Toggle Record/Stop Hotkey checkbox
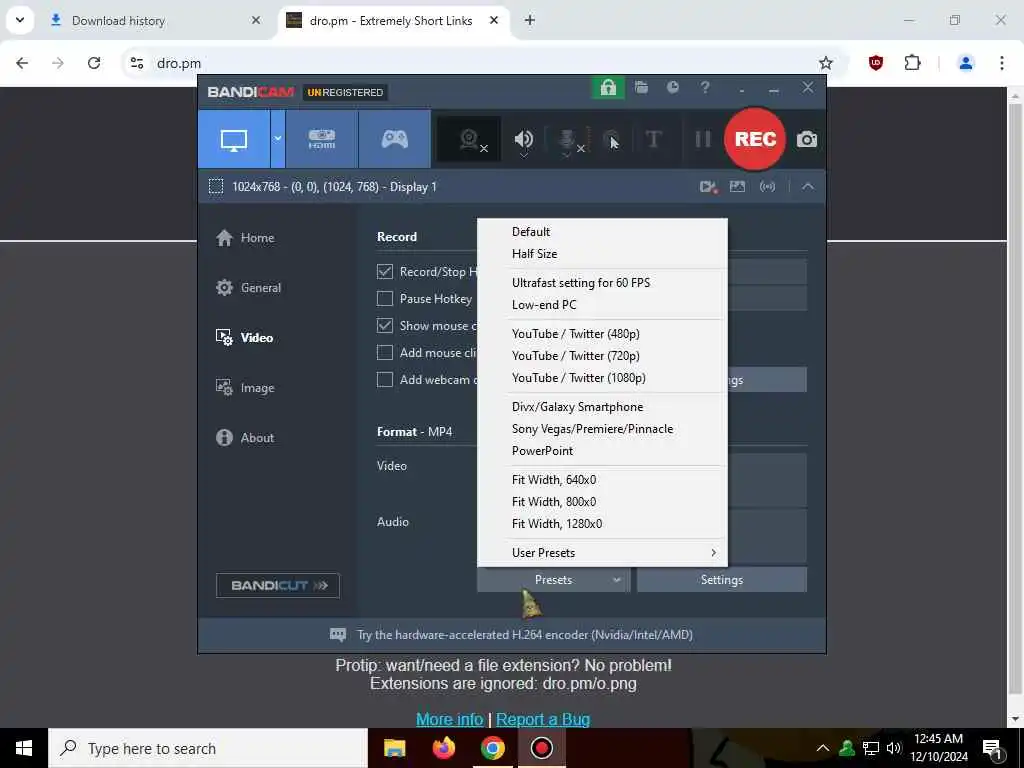This screenshot has width=1024, height=768. pyautogui.click(x=385, y=272)
